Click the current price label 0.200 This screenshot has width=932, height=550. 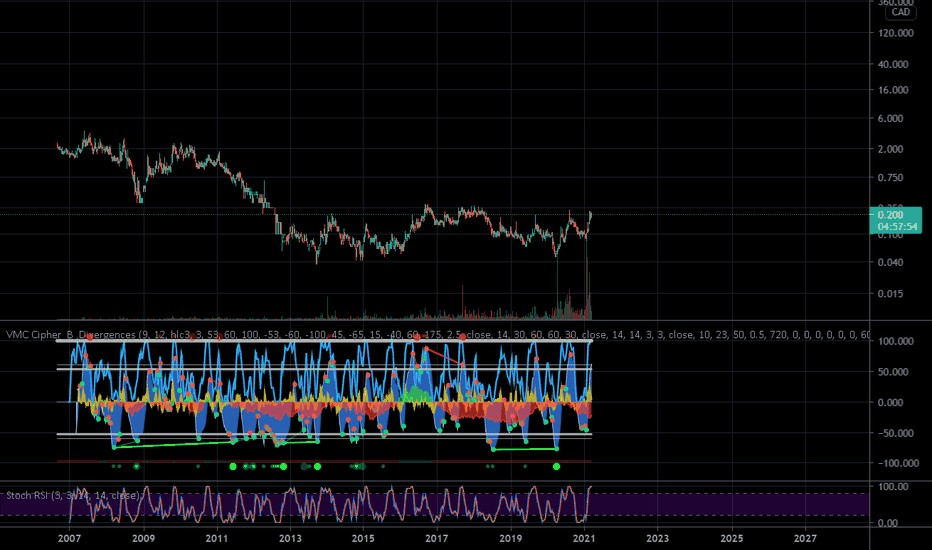click(x=890, y=215)
